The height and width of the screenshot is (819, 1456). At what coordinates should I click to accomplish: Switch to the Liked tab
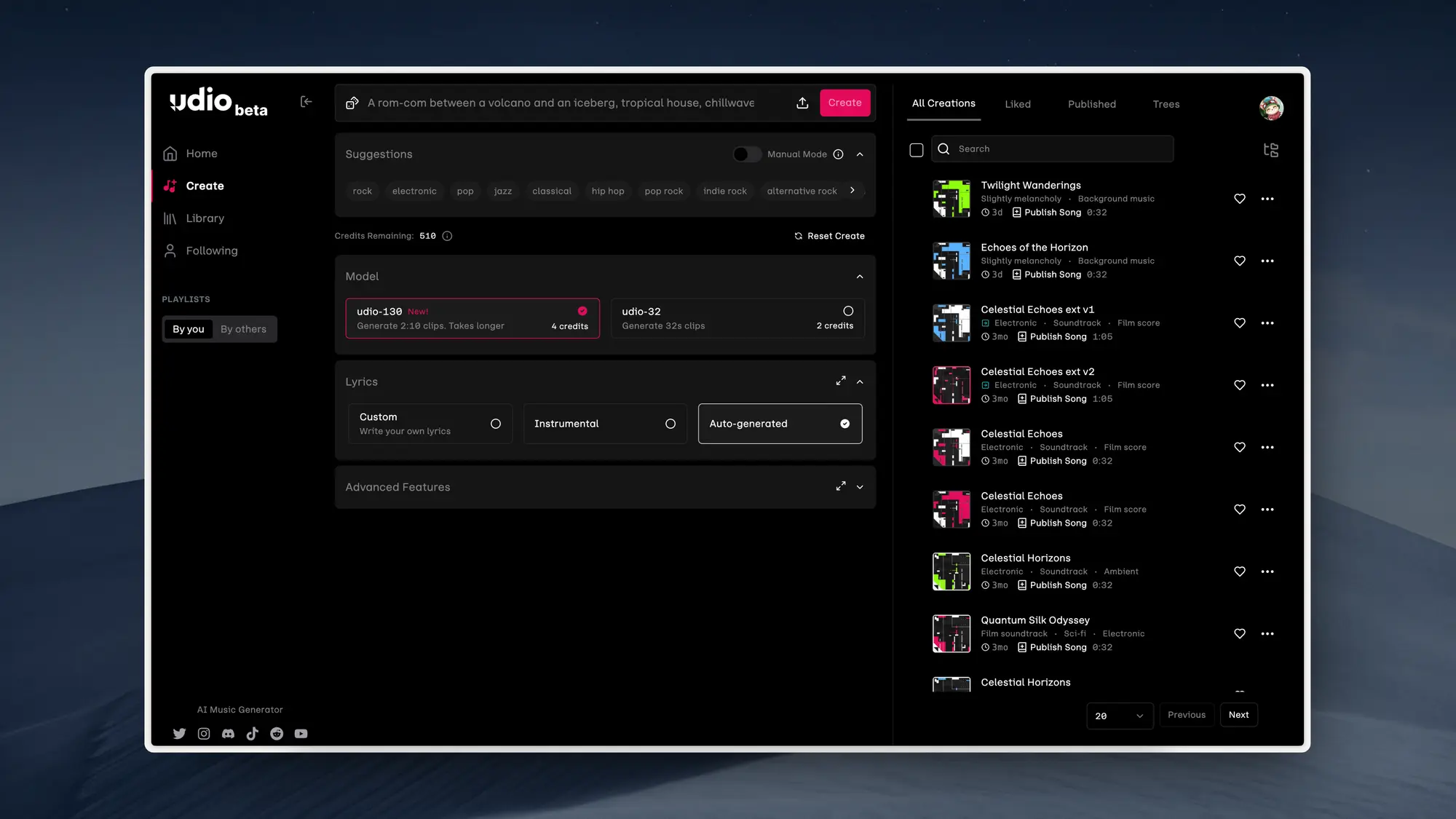1018,103
